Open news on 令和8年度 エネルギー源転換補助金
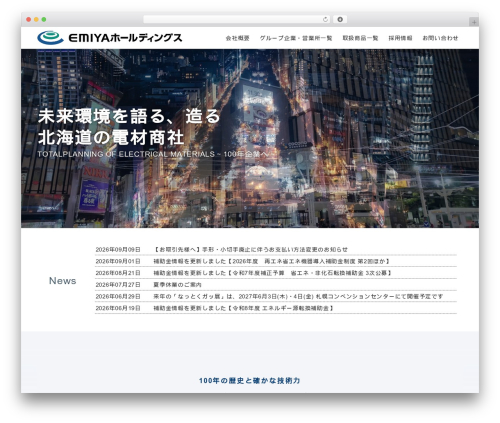Image resolution: width=500 pixels, height=423 pixels. point(244,308)
